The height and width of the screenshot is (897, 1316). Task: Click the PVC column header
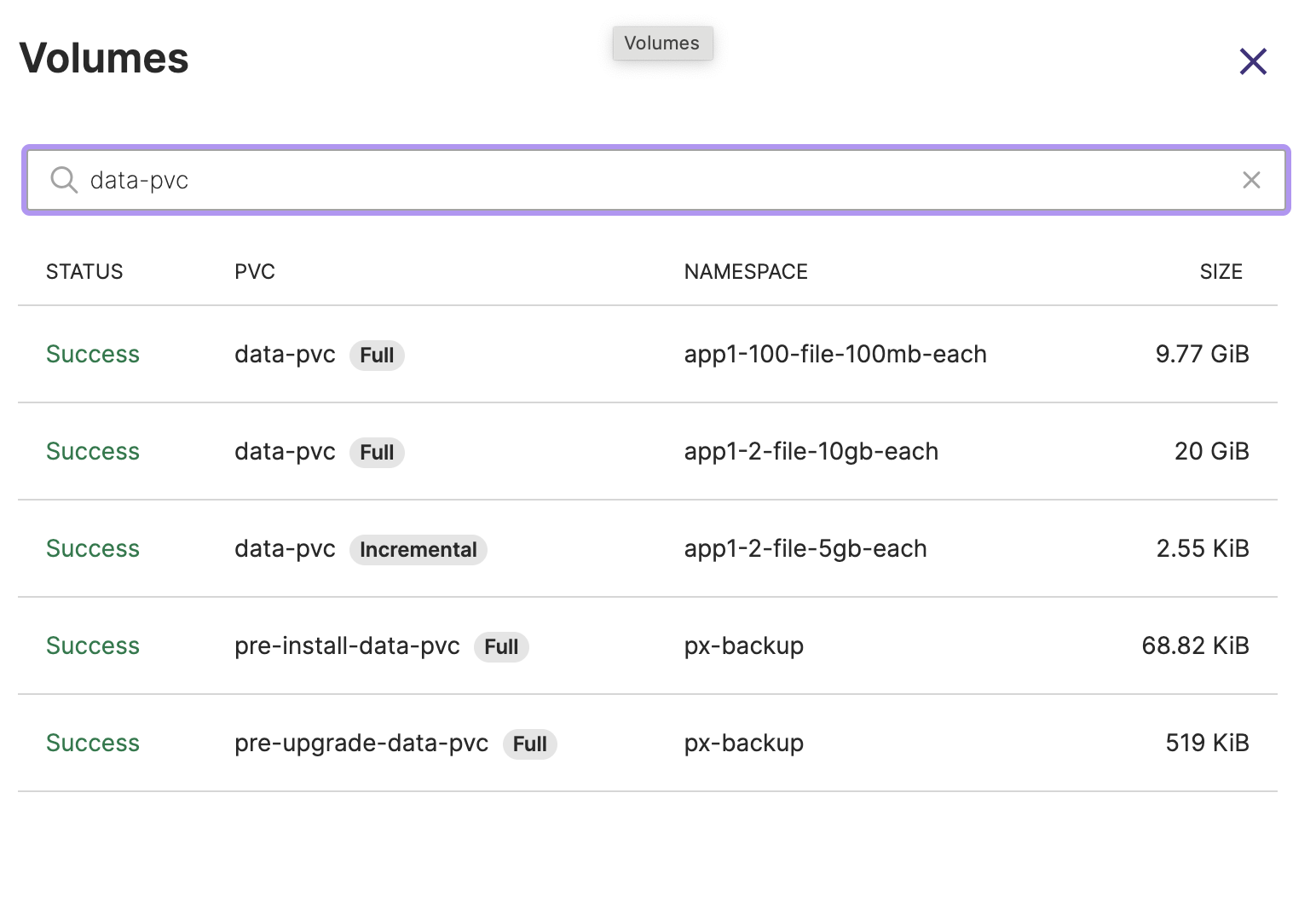pyautogui.click(x=254, y=272)
